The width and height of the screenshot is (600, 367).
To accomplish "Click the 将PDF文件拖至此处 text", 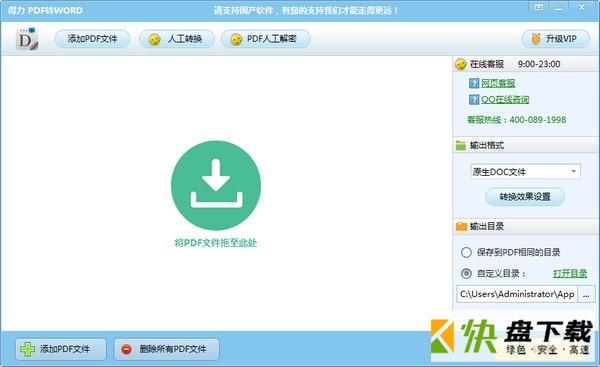I will coord(216,243).
